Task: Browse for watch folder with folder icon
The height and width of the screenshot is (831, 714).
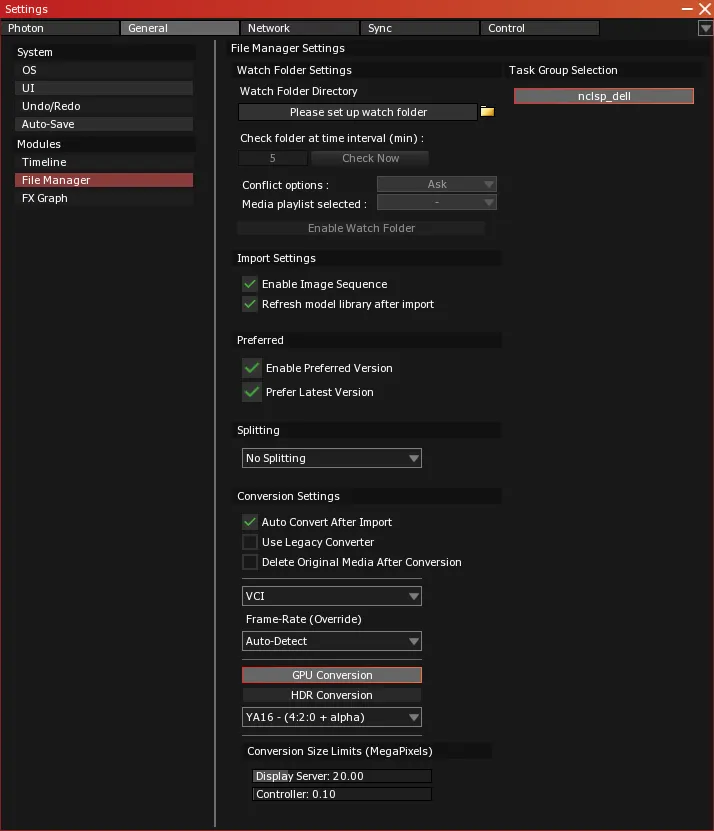Action: (487, 112)
